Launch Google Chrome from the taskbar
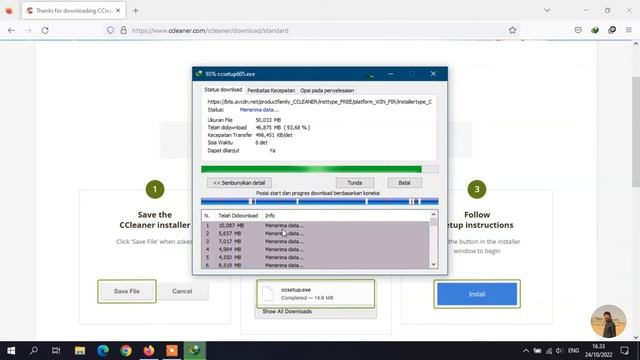 click(x=126, y=351)
